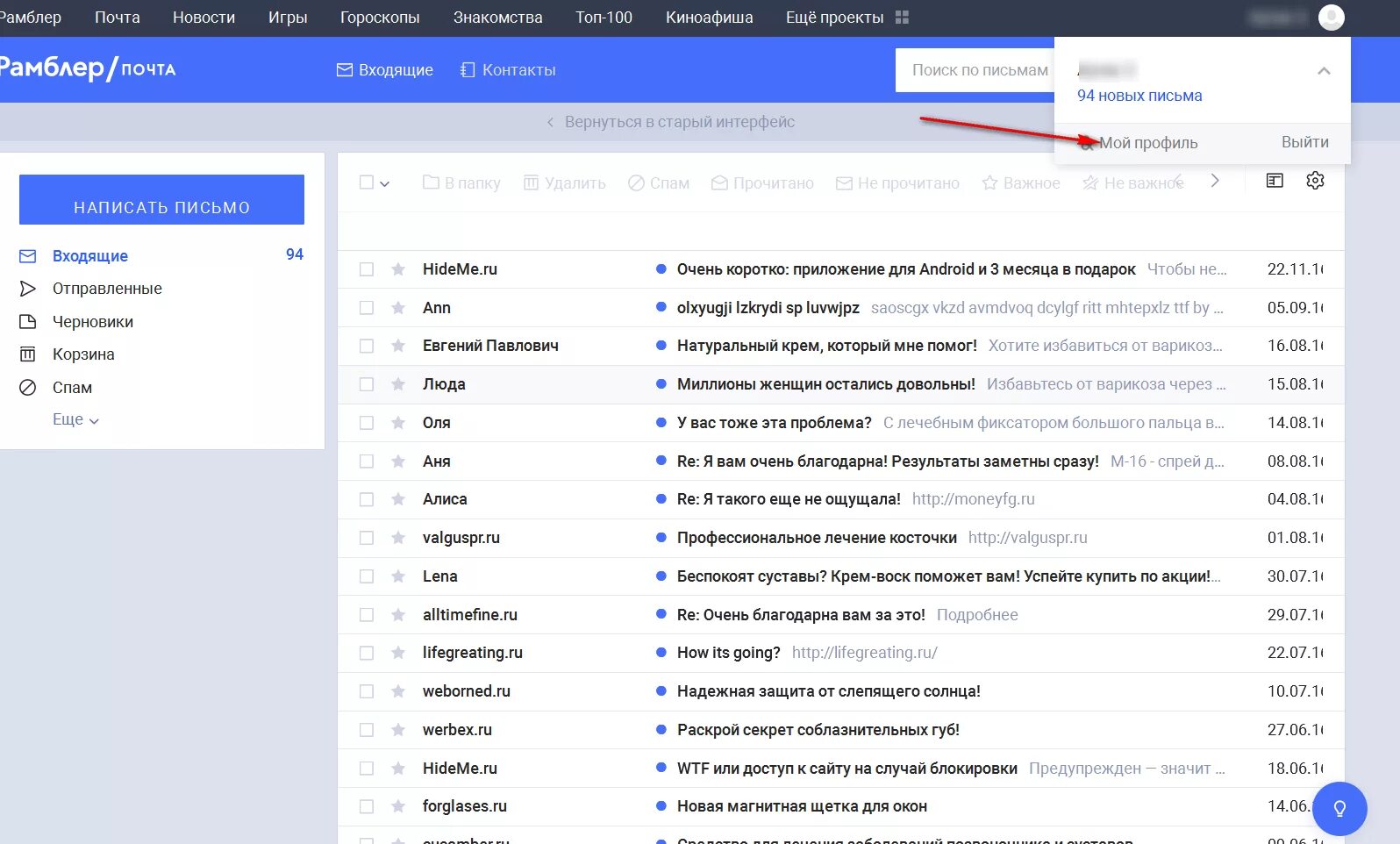Star the message from alltimefine.ru

[x=398, y=615]
